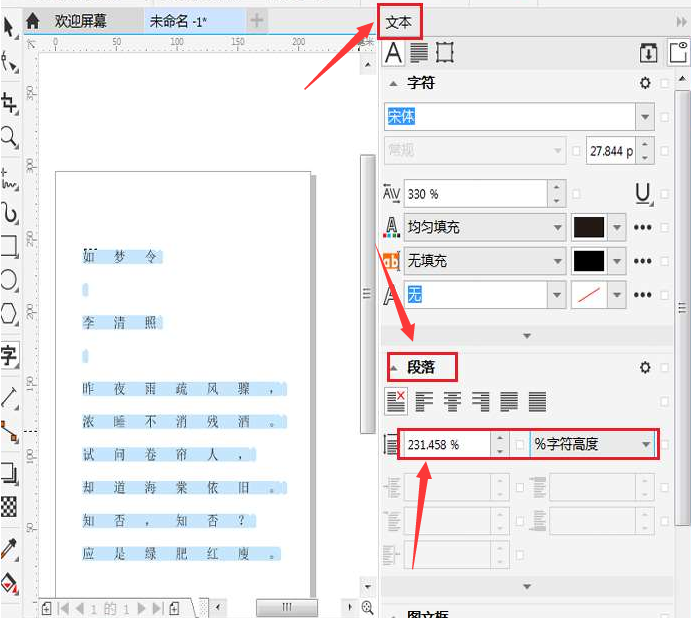The image size is (691, 618).
Task: Click the Home welcome icon
Action: 33,21
